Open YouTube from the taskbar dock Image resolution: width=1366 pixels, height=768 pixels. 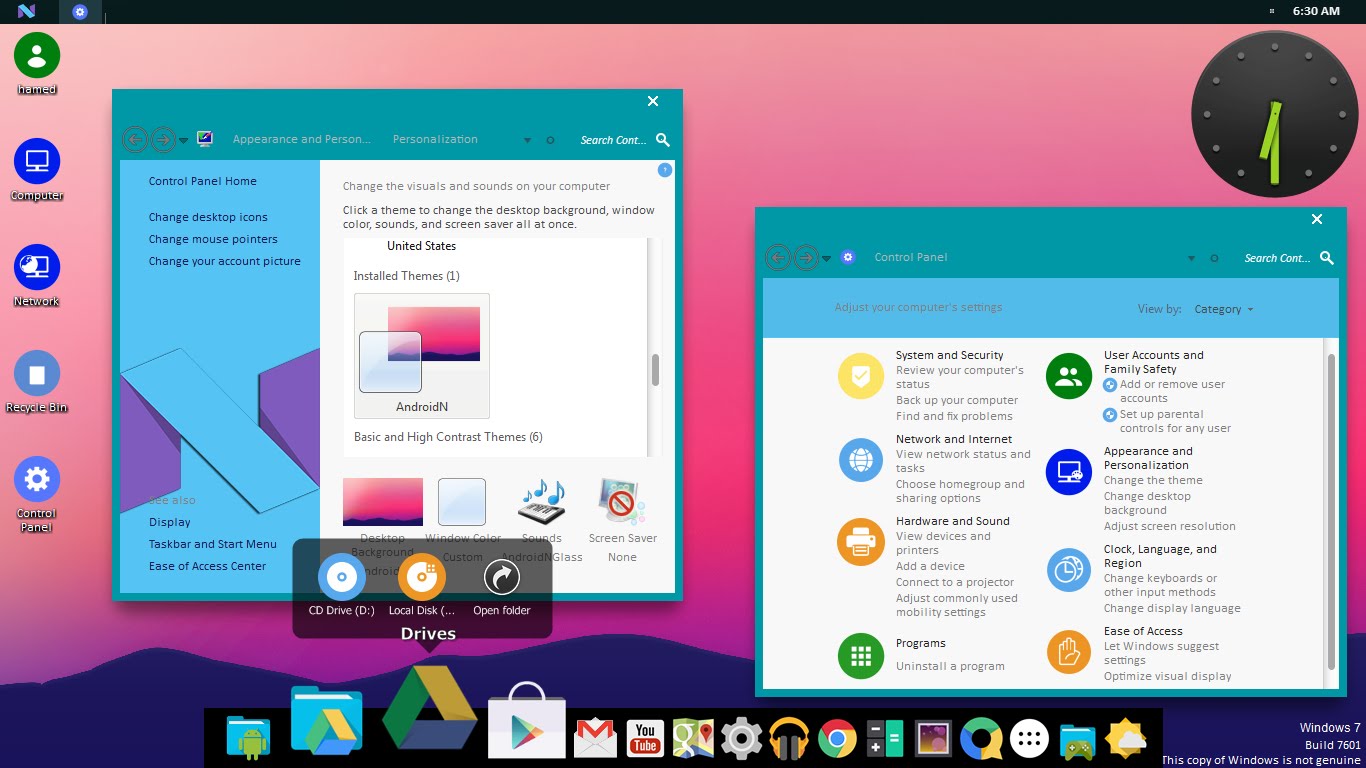[645, 738]
